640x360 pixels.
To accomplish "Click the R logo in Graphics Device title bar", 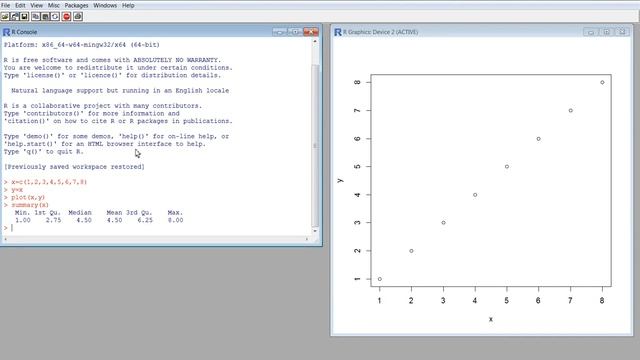I will coord(338,32).
